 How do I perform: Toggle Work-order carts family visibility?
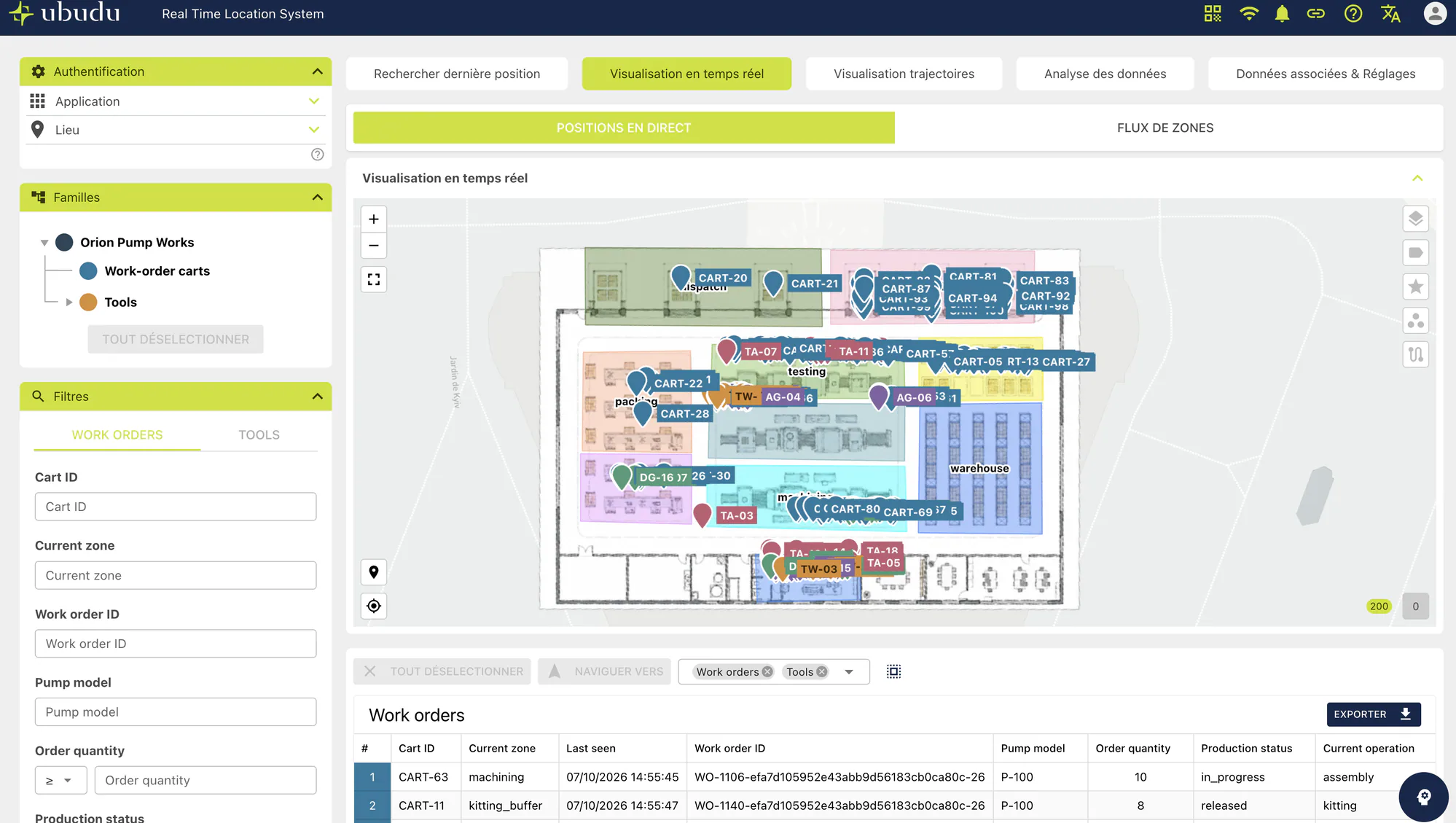click(x=88, y=271)
